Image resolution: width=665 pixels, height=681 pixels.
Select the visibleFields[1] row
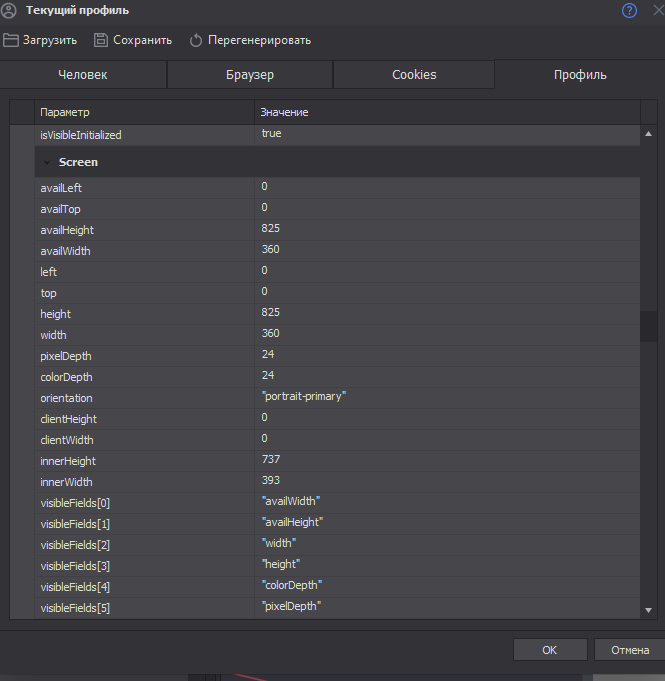[337, 524]
